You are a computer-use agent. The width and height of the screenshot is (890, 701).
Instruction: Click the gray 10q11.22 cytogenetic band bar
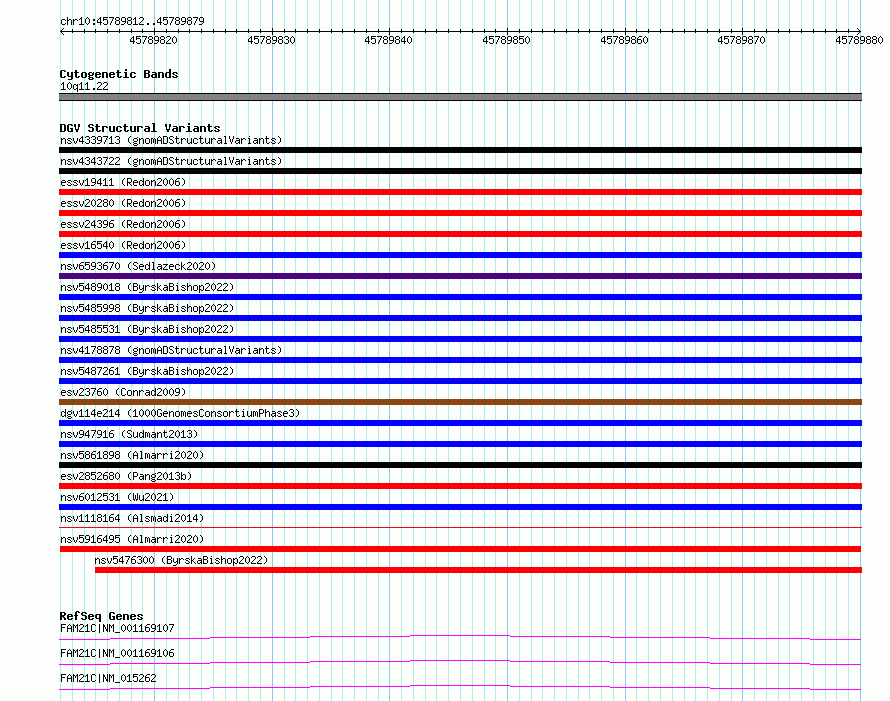pyautogui.click(x=460, y=97)
